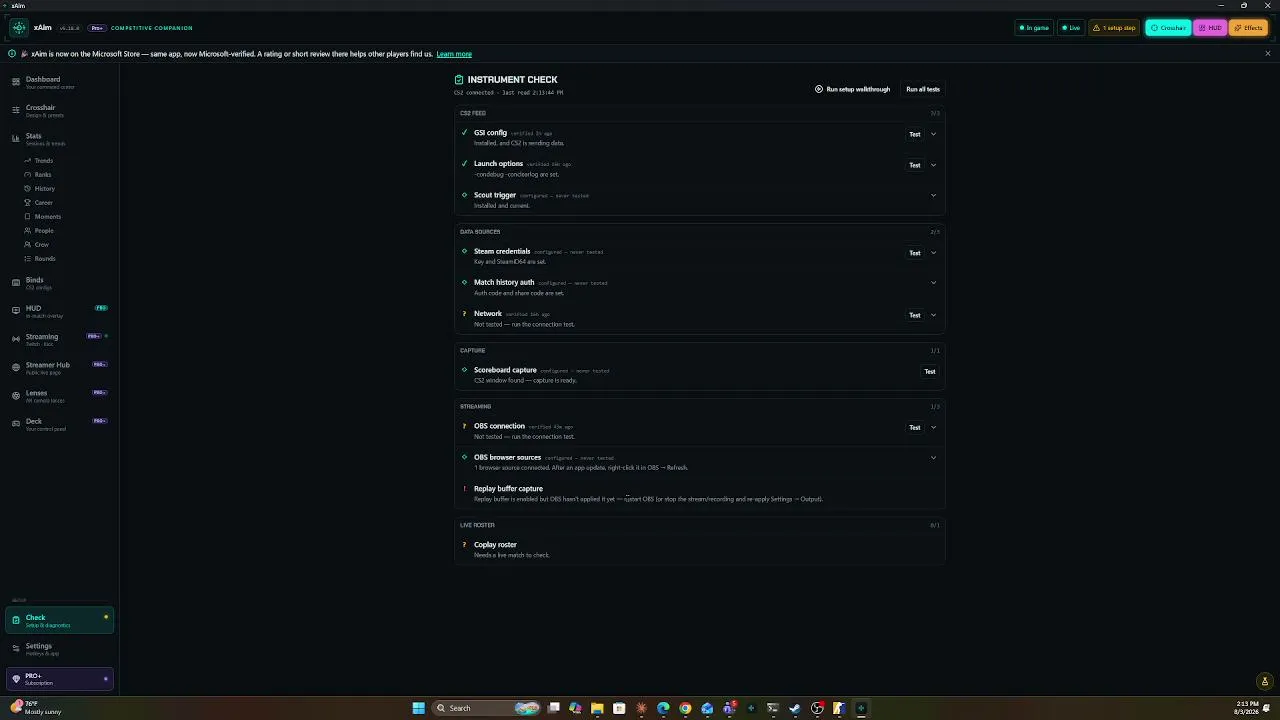Expand the OBS browser sources row
This screenshot has width=1280, height=720.
[x=933, y=458]
